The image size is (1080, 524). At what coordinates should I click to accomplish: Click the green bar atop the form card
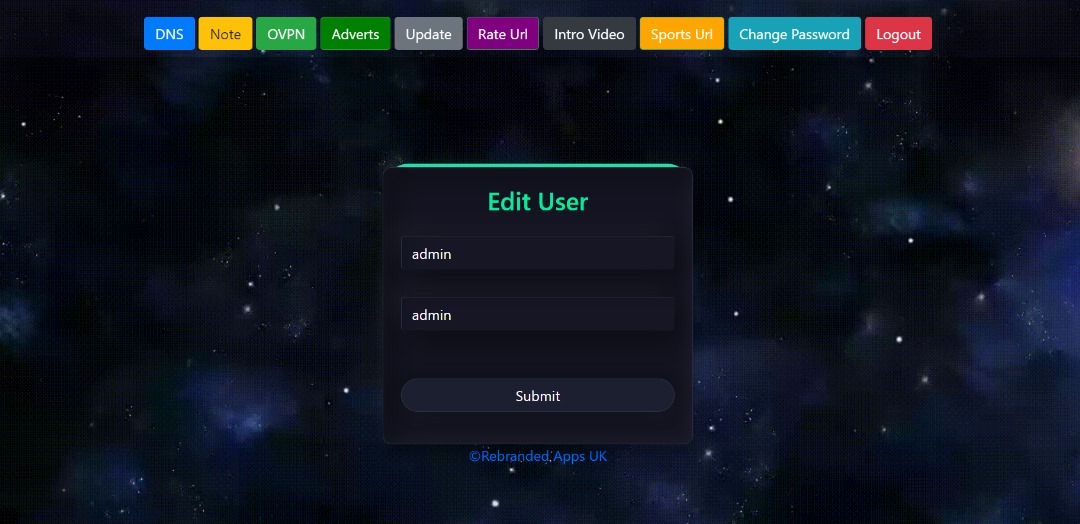[537, 166]
